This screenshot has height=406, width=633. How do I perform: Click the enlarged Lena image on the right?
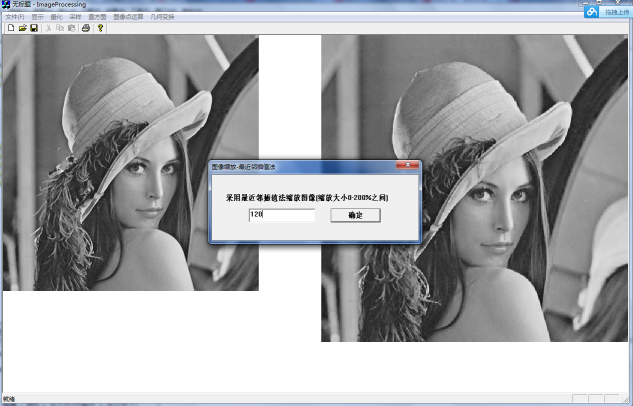point(474,188)
